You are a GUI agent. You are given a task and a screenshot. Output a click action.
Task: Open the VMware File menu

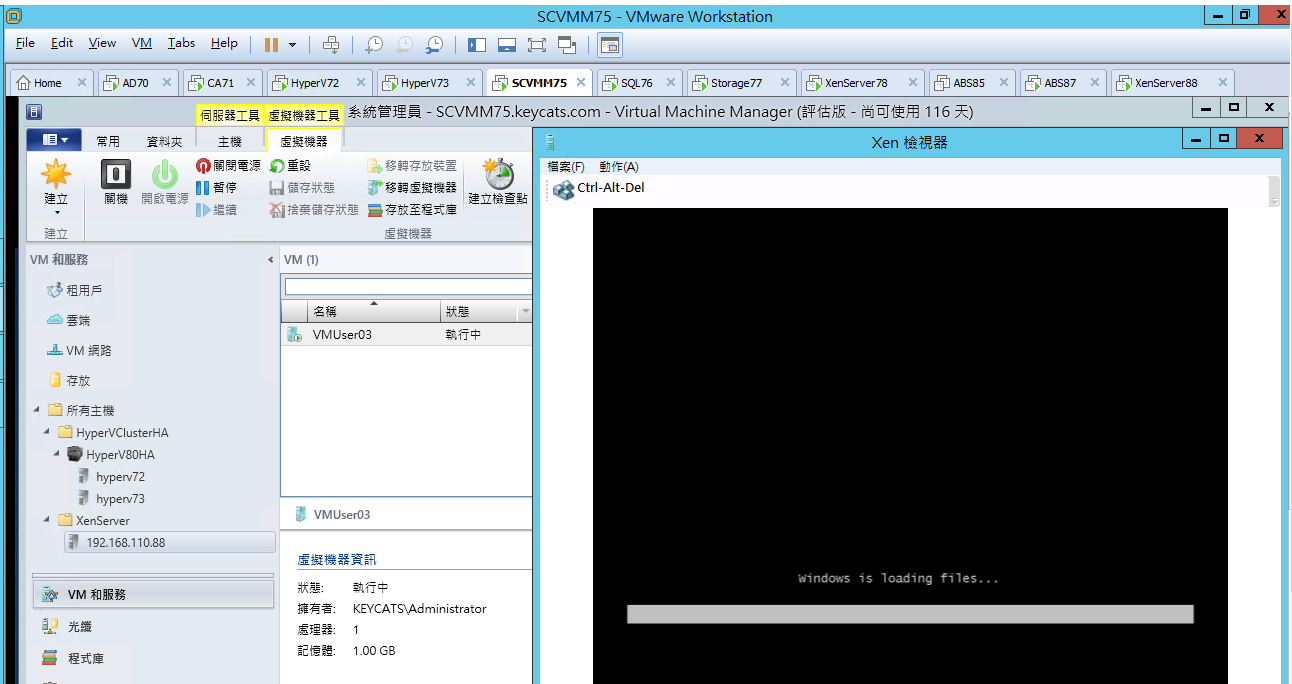point(25,43)
